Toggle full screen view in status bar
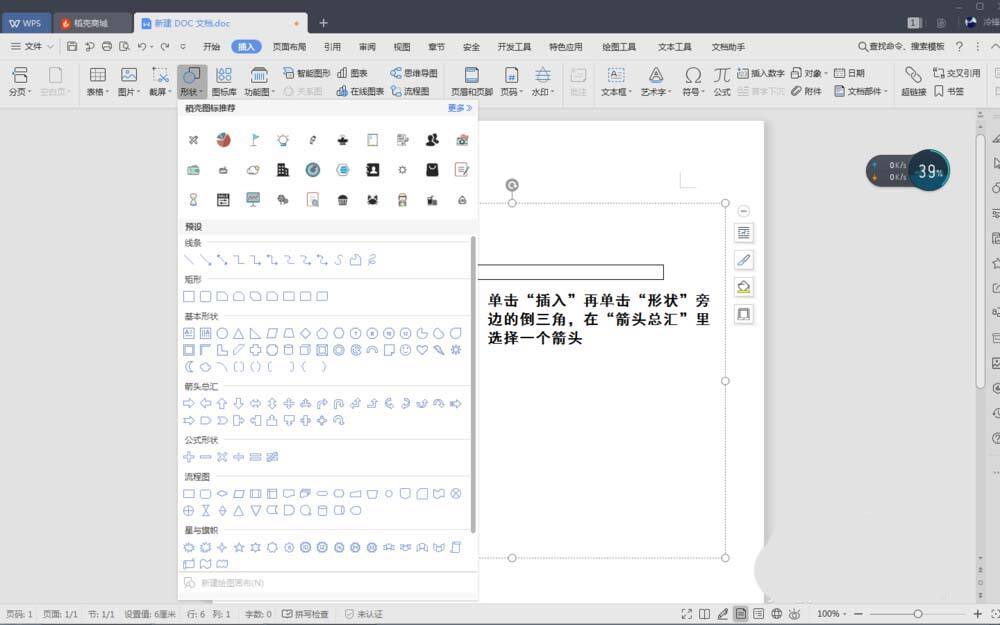The height and width of the screenshot is (625, 1000). [686, 613]
